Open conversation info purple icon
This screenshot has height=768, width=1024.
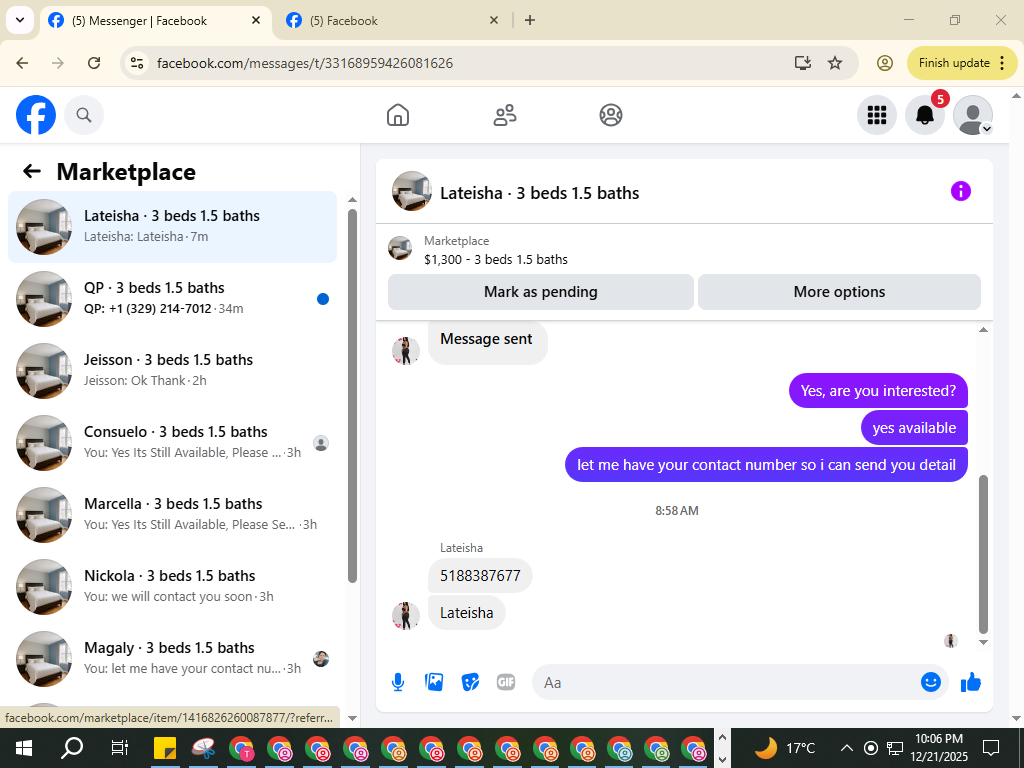tap(961, 191)
